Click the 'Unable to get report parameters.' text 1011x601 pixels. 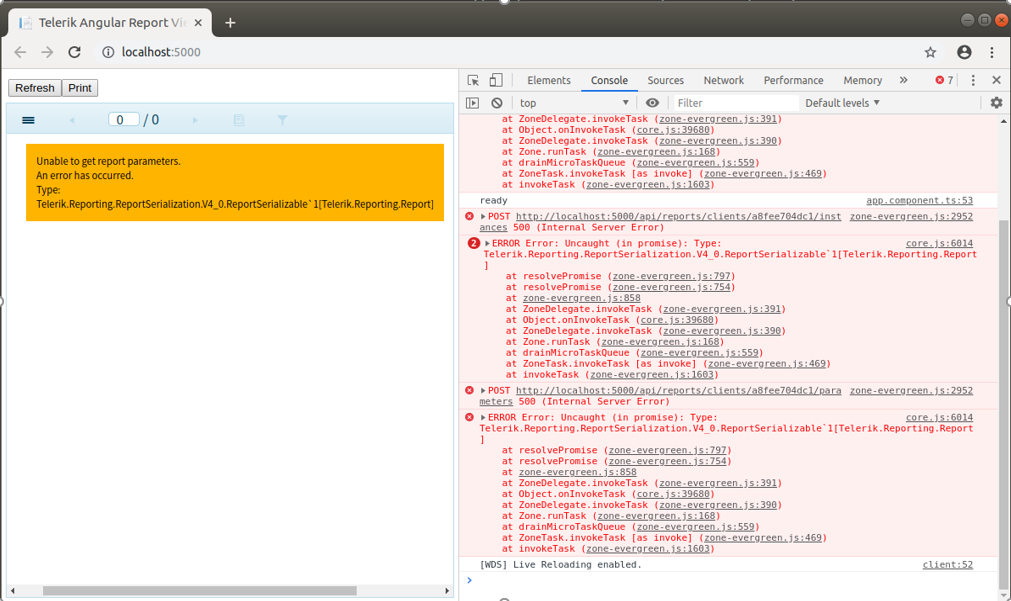click(x=108, y=161)
